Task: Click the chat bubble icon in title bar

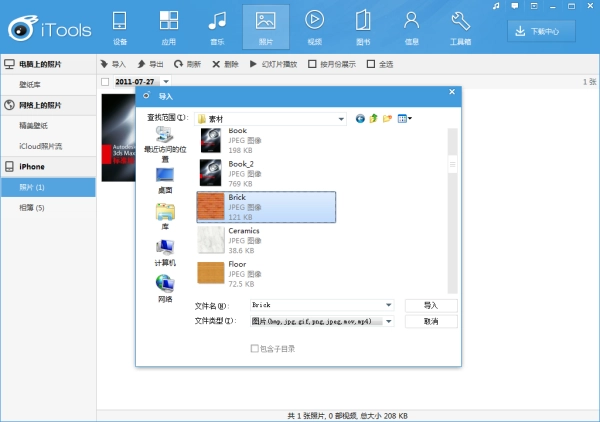Action: (515, 6)
